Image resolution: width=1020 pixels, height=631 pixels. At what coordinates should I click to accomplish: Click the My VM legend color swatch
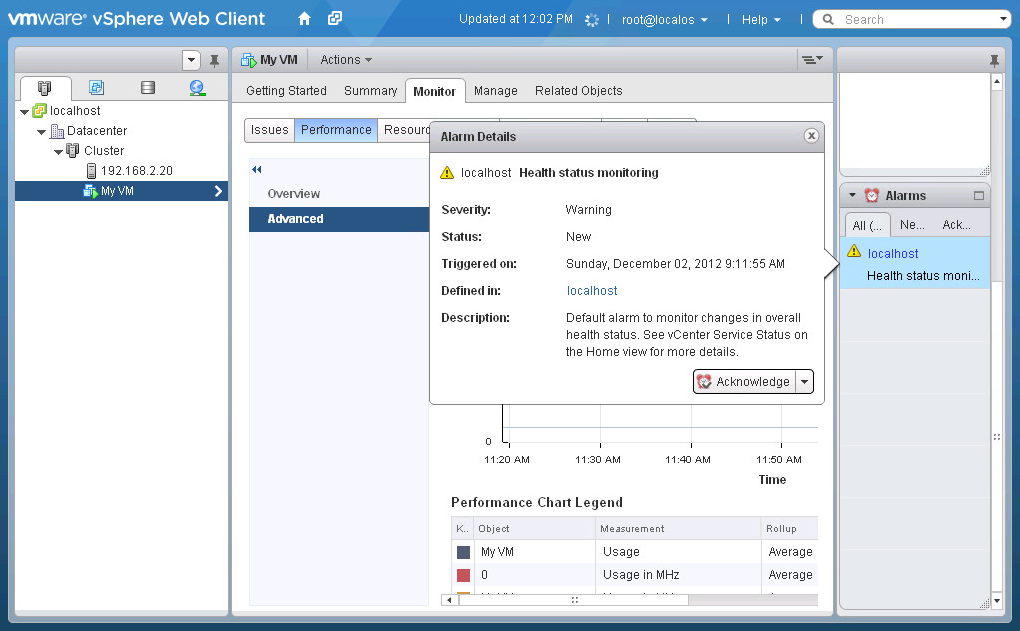(463, 552)
